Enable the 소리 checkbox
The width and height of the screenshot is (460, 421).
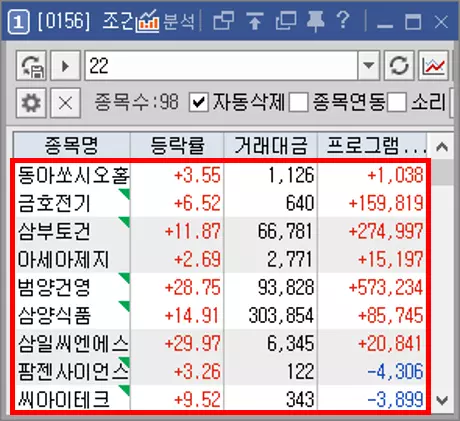tap(397, 102)
